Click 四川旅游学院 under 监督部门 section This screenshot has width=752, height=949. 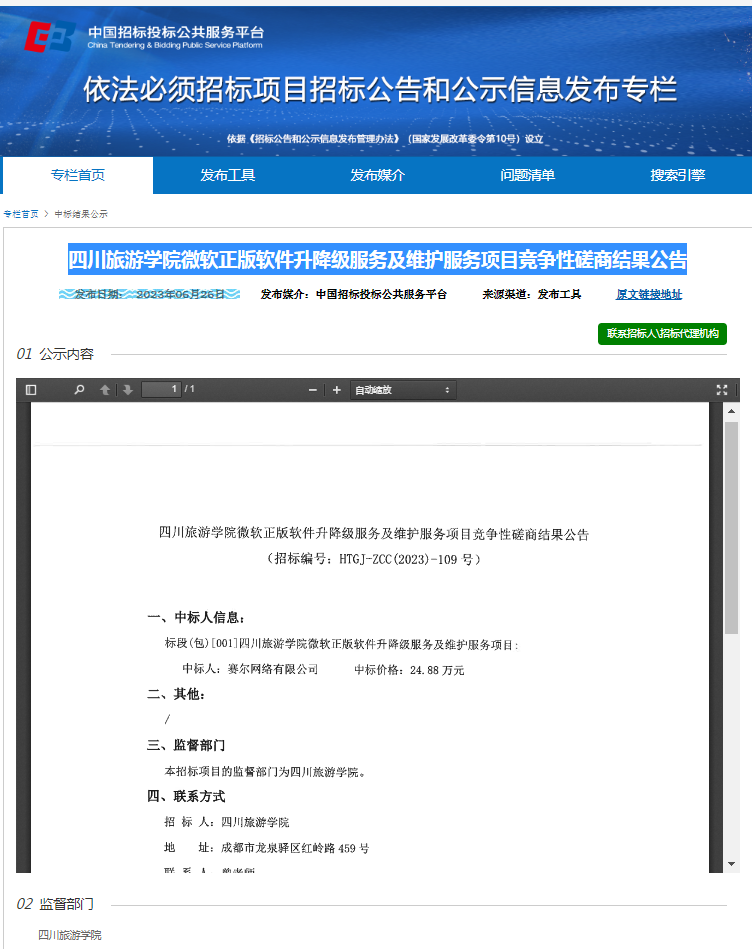[70, 935]
